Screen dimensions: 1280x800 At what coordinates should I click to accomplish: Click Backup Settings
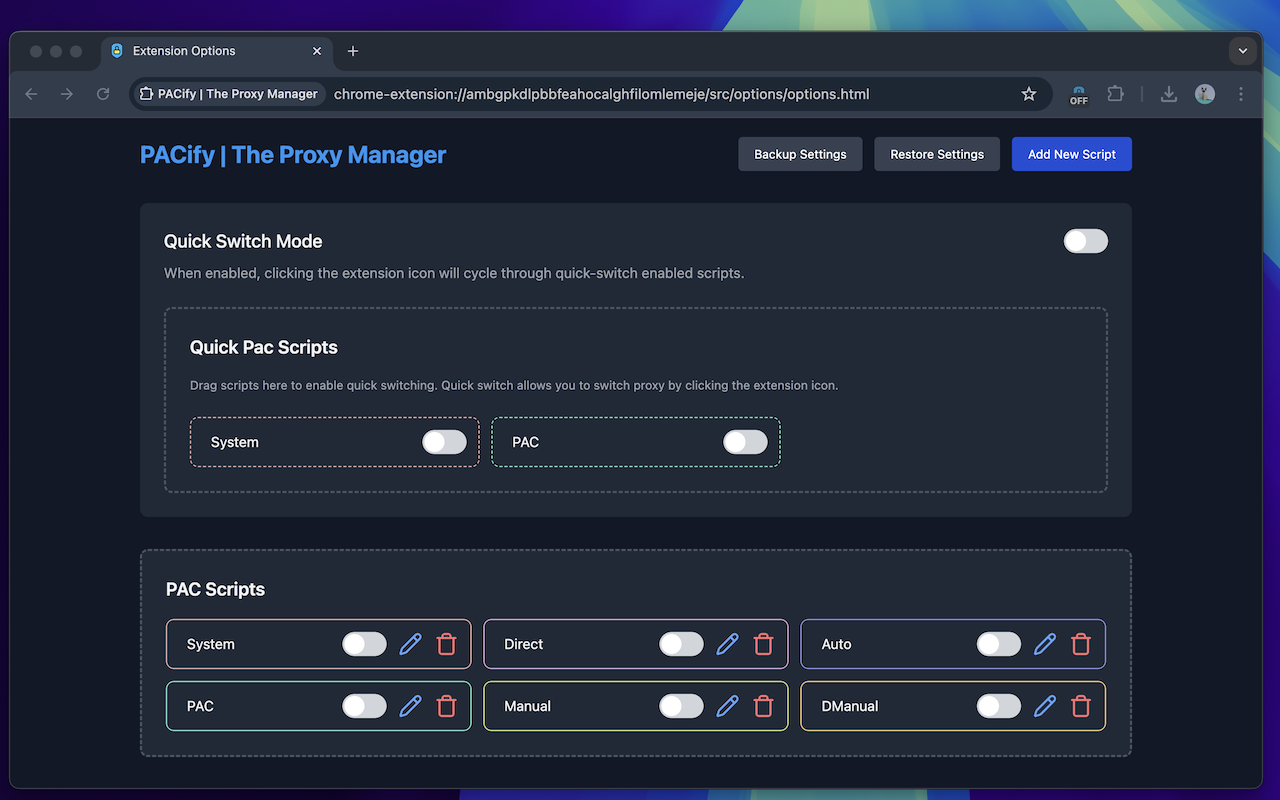coord(800,154)
